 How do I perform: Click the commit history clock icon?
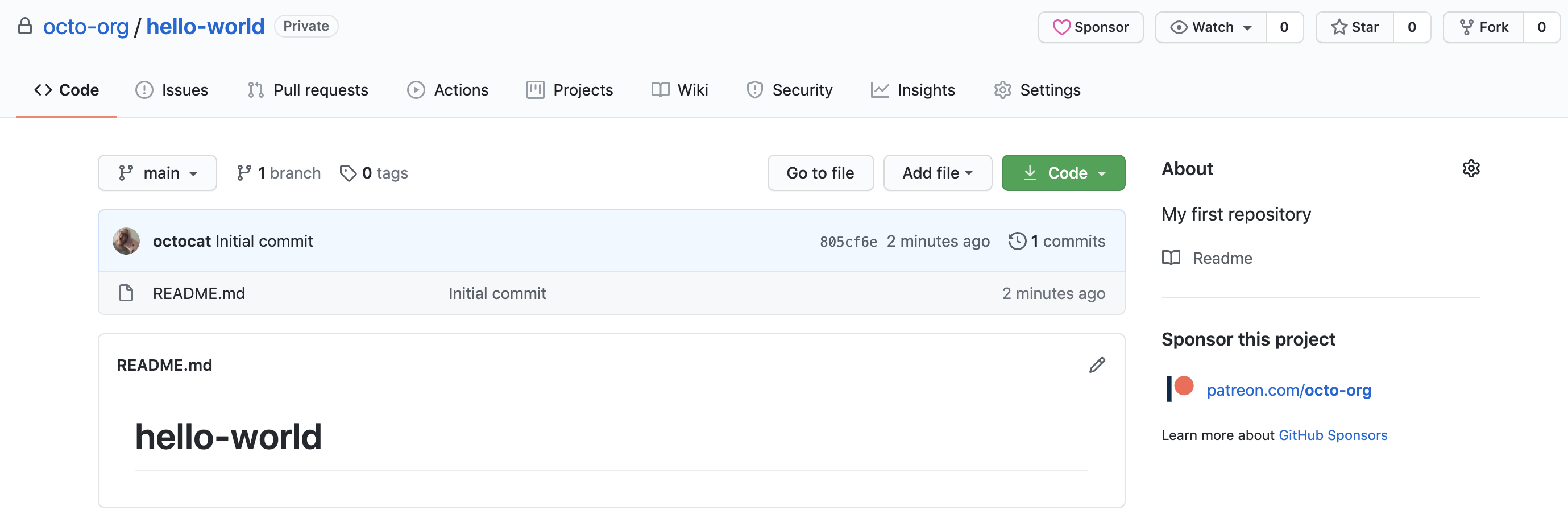click(x=1017, y=241)
